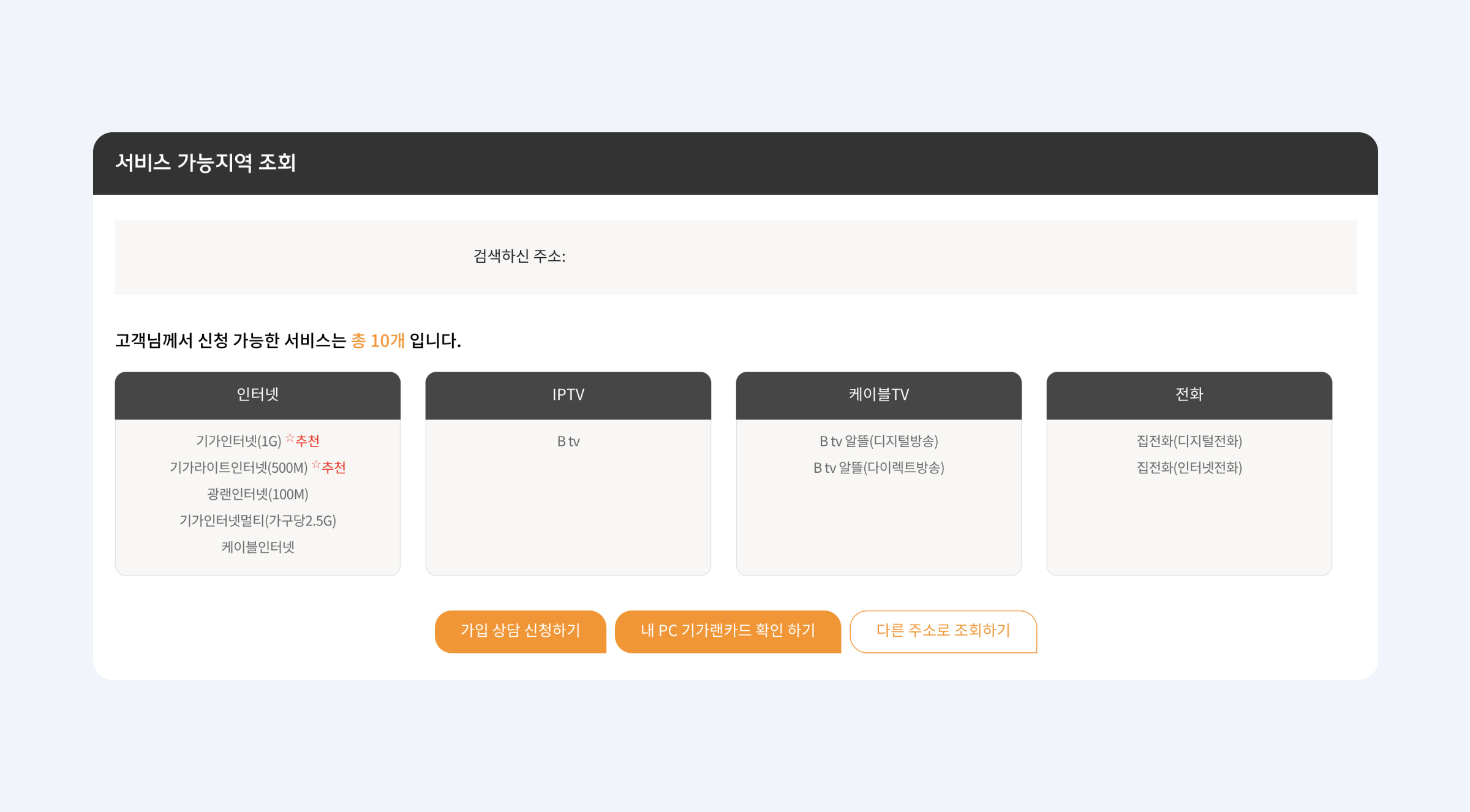Click the star icon beside 기가인터넷(1G)
Viewport: 1470px width, 812px height.
(290, 438)
